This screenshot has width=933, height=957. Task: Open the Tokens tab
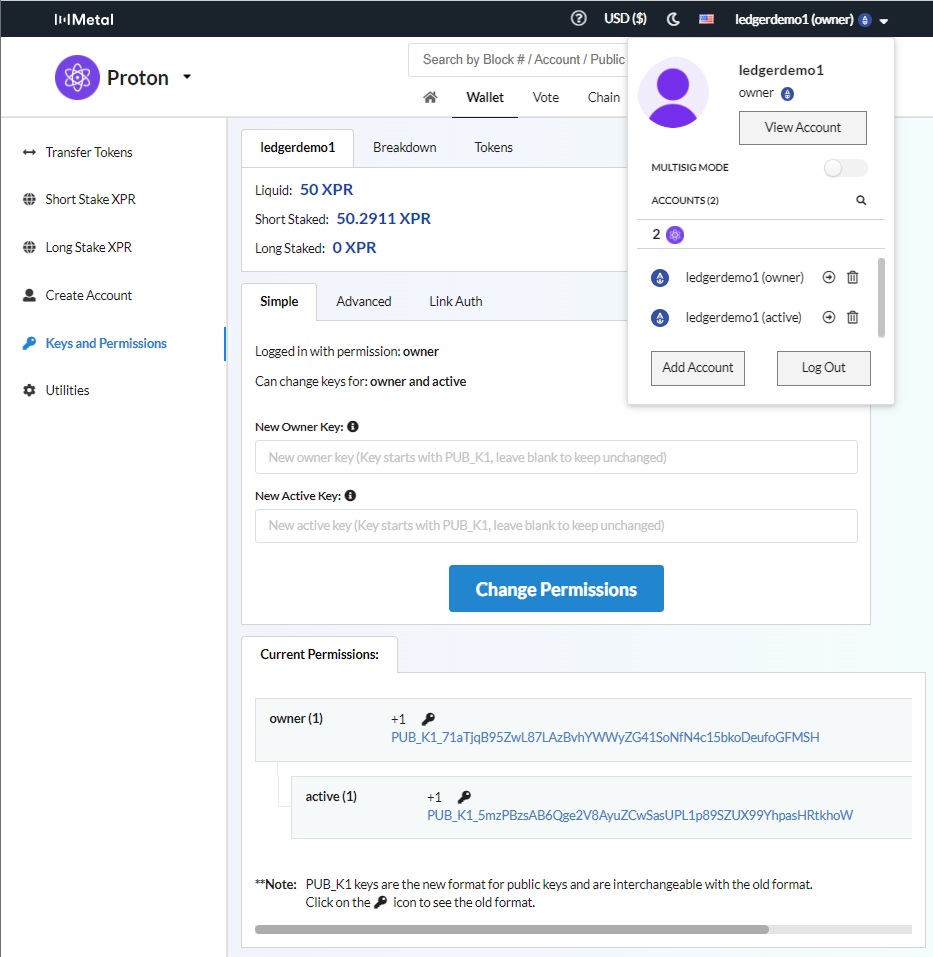(493, 147)
